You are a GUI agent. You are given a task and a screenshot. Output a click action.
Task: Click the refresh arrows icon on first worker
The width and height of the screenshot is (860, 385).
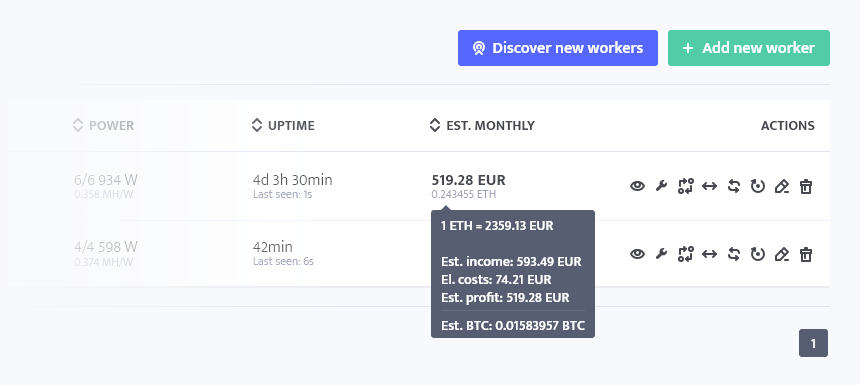tap(734, 186)
